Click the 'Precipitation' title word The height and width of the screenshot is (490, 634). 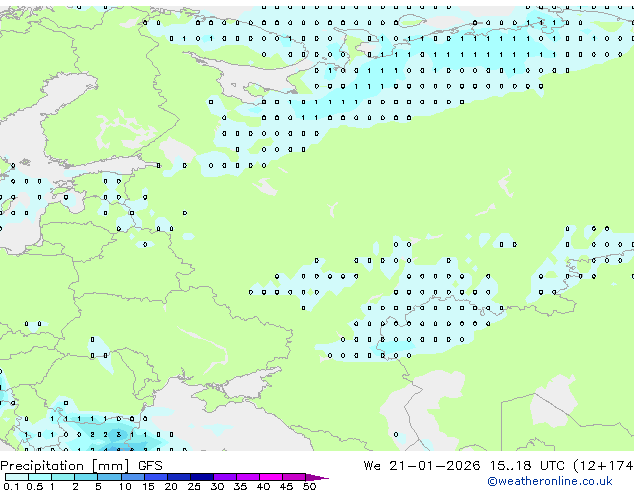point(42,466)
